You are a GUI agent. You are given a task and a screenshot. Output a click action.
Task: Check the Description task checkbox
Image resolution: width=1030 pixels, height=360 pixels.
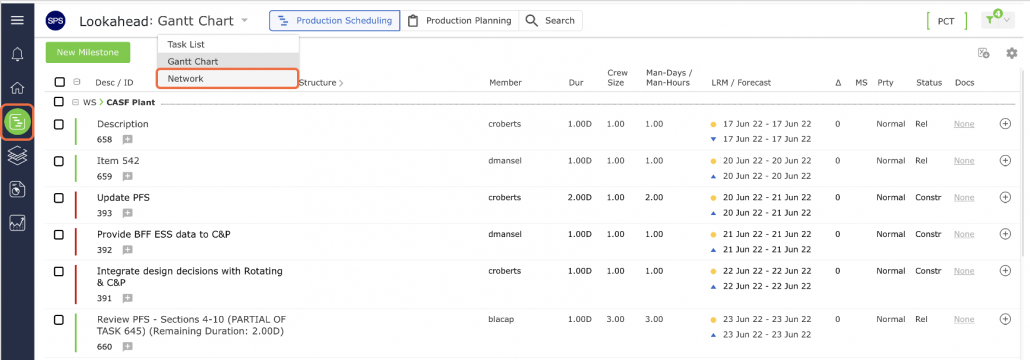coord(59,124)
